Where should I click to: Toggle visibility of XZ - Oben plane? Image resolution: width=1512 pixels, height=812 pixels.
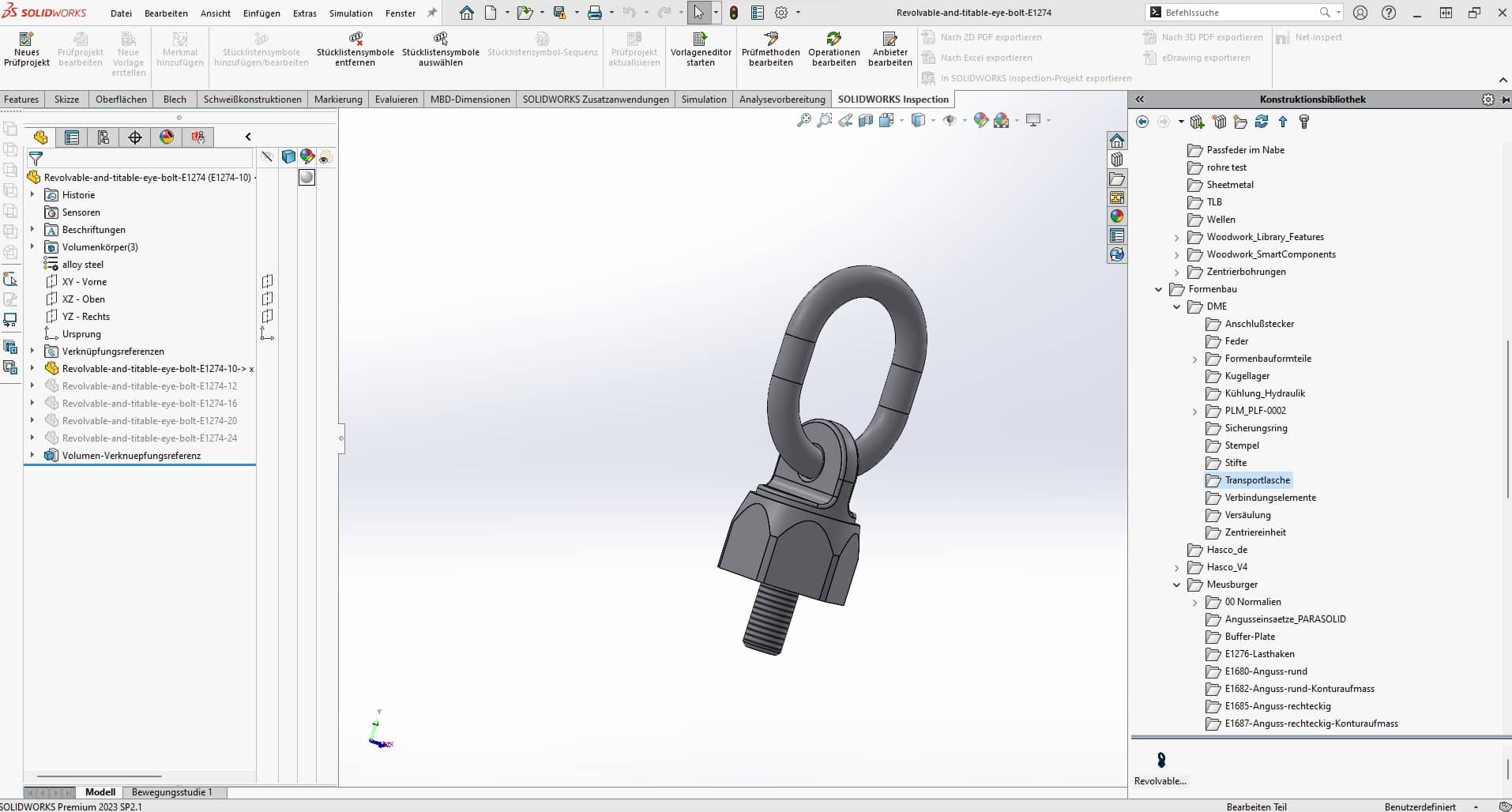pos(268,299)
